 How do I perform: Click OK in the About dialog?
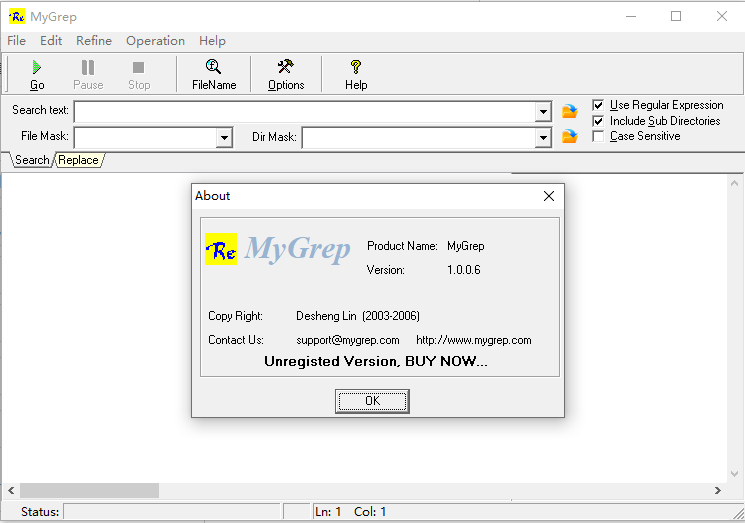tap(372, 401)
